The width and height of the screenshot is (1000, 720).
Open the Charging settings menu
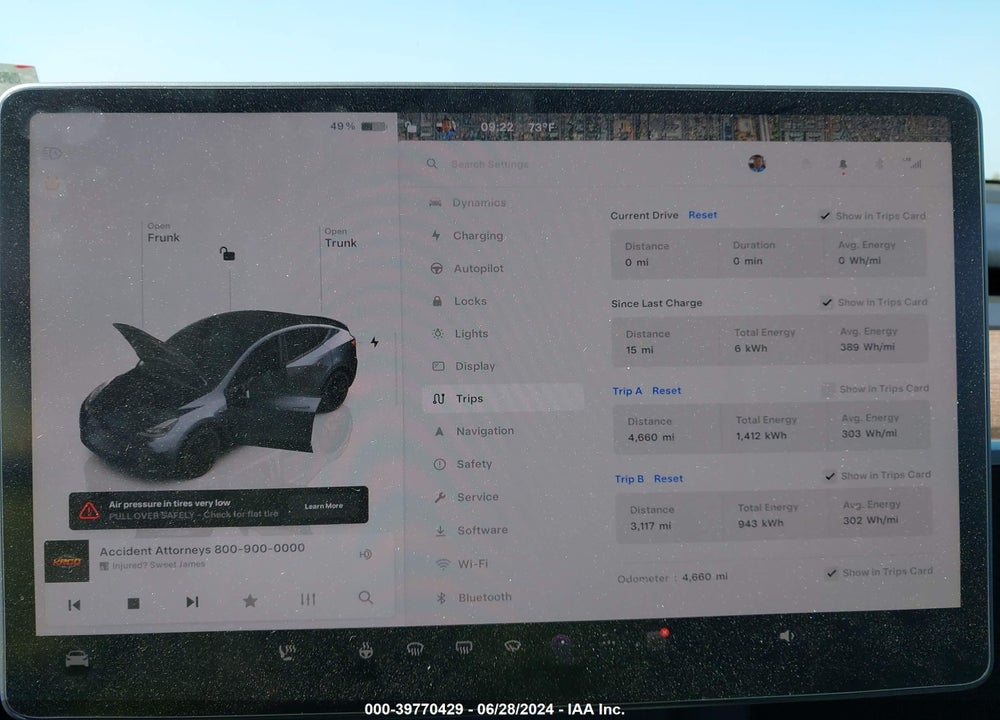[x=468, y=235]
